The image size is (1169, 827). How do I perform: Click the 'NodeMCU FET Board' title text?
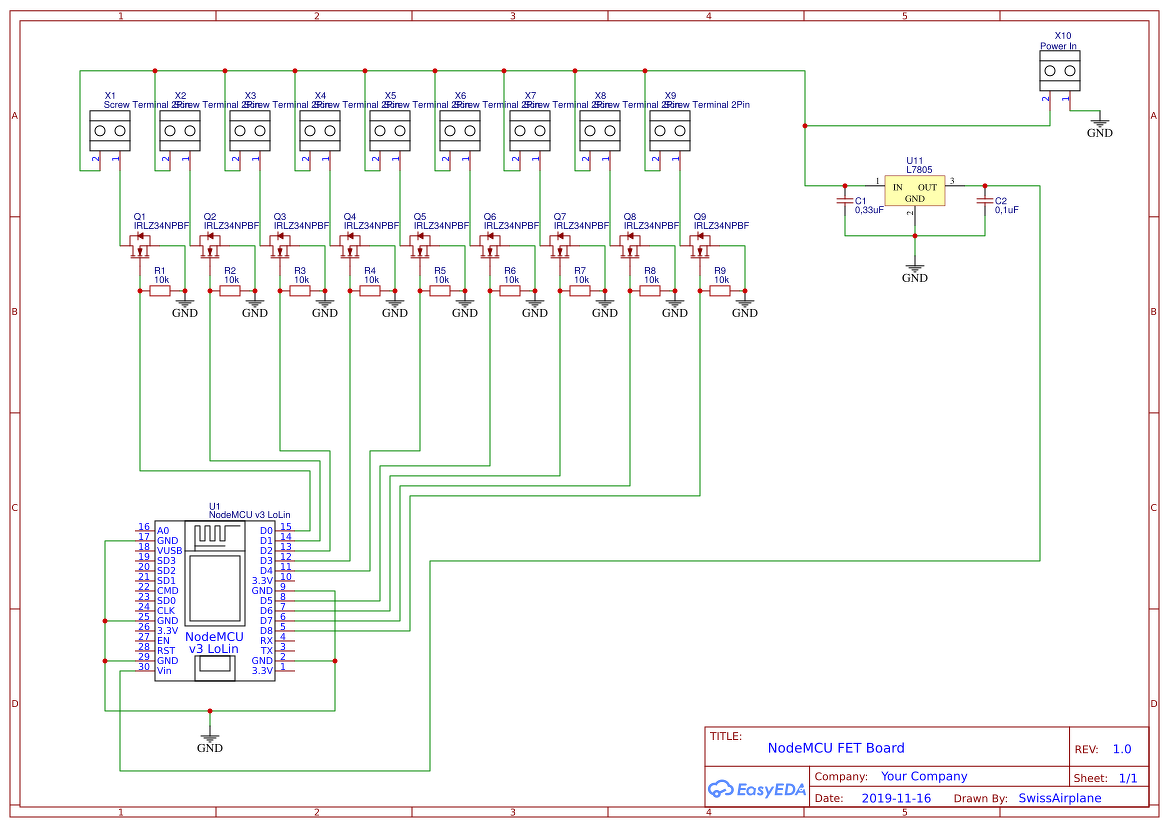pos(836,748)
